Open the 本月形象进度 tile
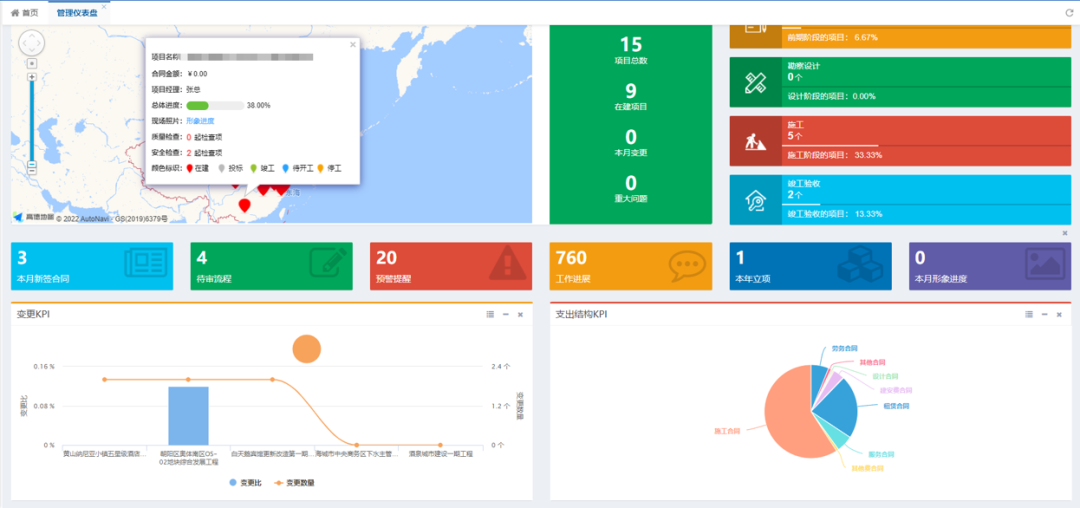 990,266
